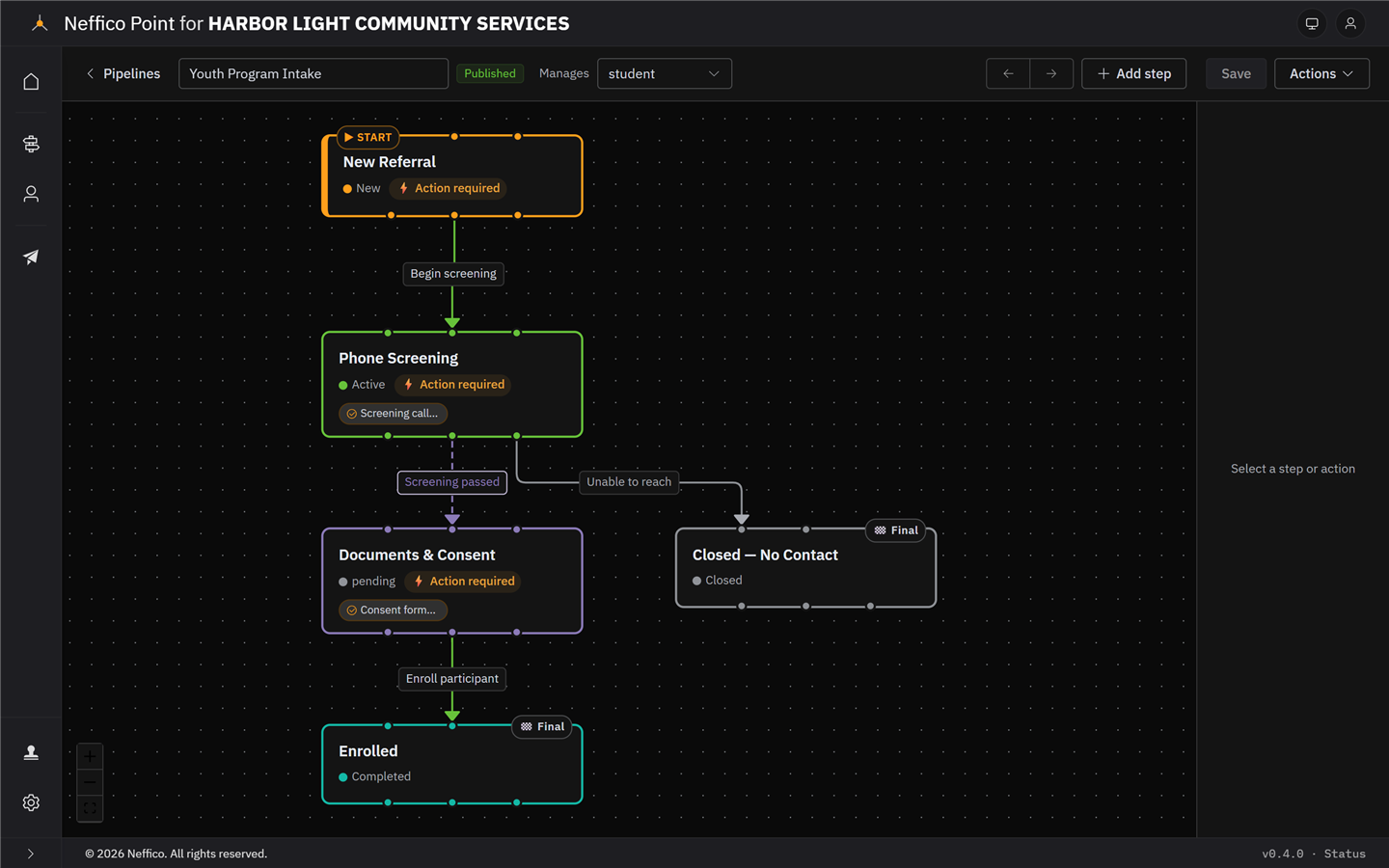1389x868 pixels.
Task: Open the Home icon in sidebar
Action: click(31, 82)
